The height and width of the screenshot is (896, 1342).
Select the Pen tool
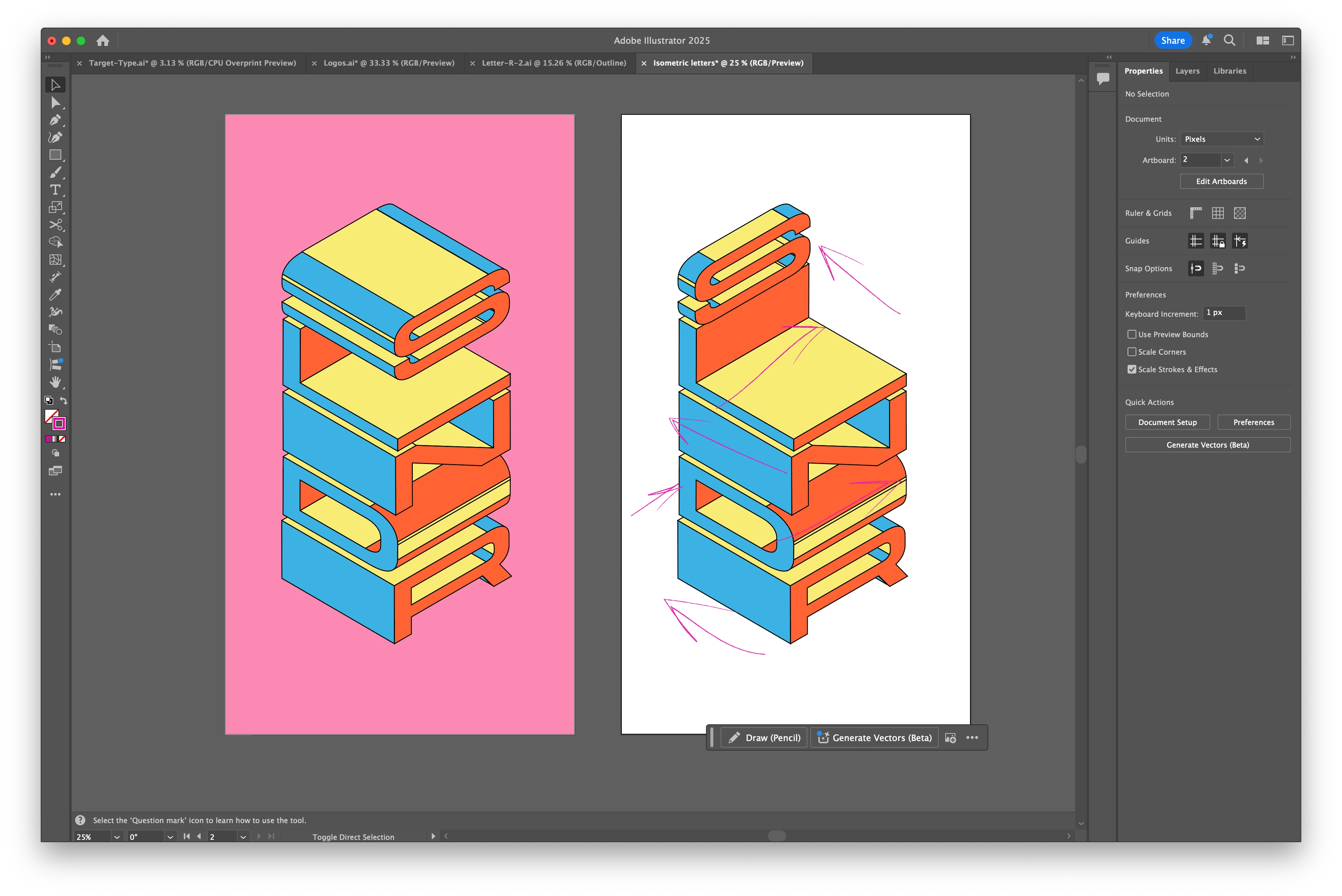coord(55,120)
